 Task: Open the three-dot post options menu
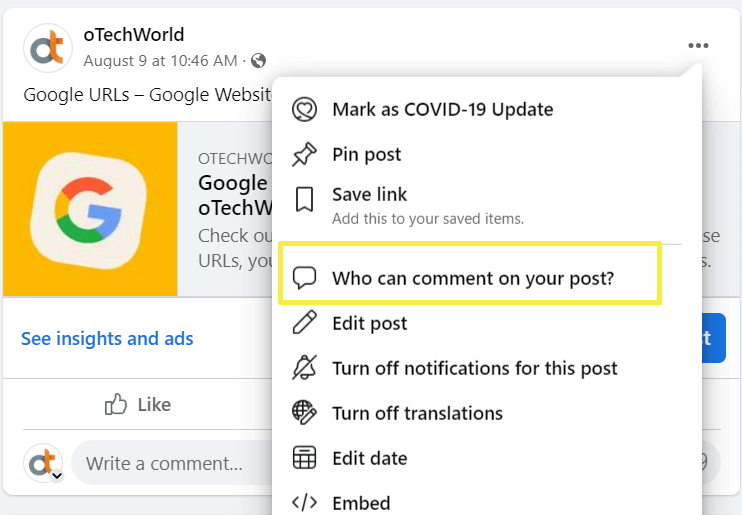(x=698, y=45)
